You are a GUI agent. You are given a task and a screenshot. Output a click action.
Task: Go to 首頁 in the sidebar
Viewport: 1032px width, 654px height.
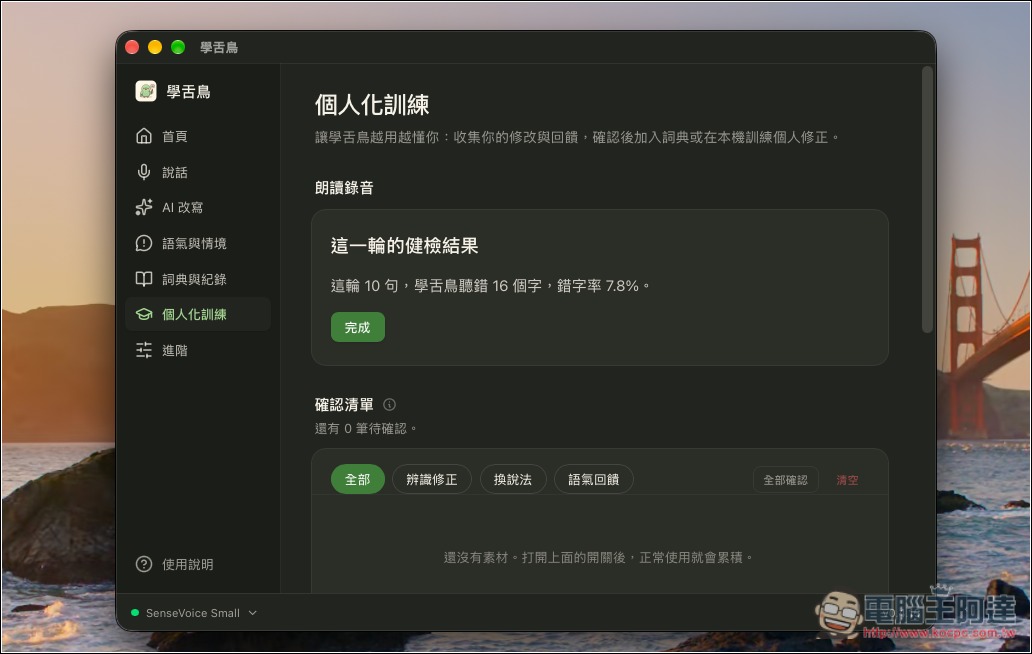[197, 136]
